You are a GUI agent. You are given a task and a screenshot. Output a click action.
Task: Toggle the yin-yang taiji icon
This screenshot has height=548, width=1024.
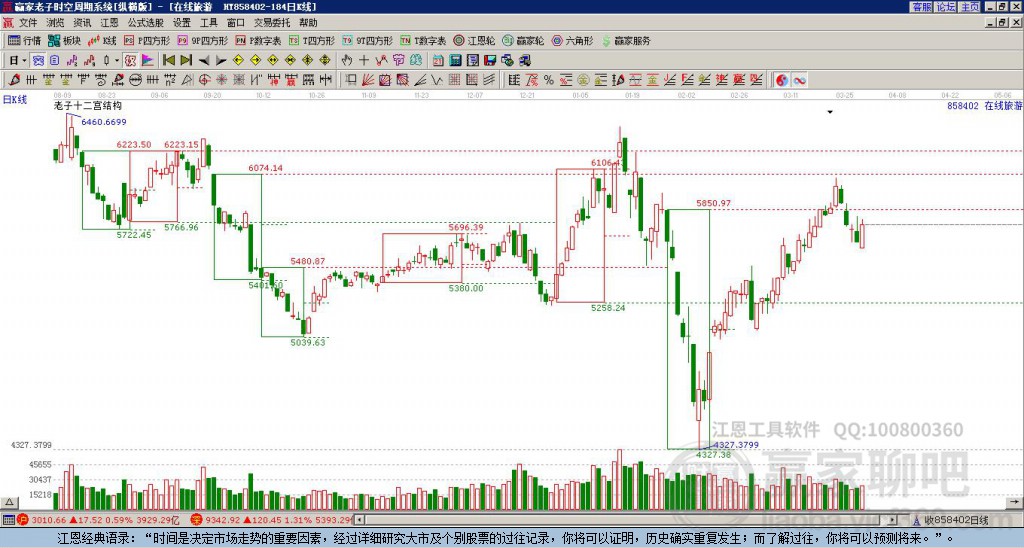pos(782,80)
